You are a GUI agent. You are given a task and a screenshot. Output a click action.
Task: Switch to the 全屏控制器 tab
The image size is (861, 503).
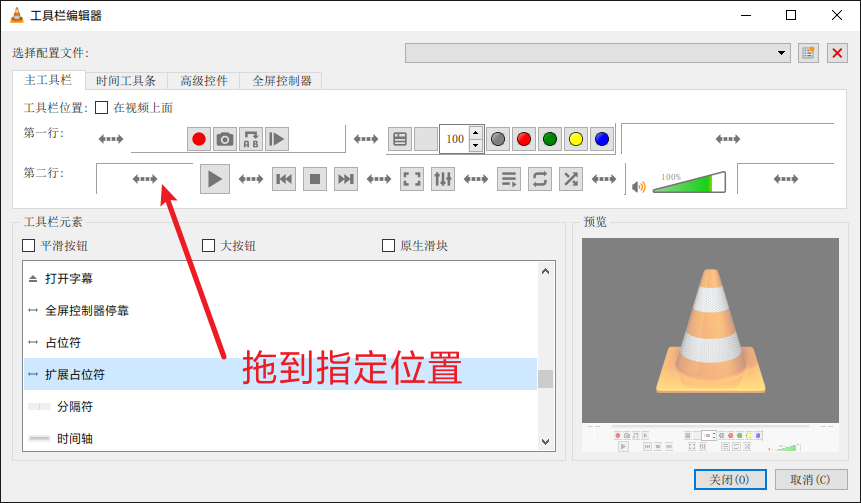coord(282,81)
